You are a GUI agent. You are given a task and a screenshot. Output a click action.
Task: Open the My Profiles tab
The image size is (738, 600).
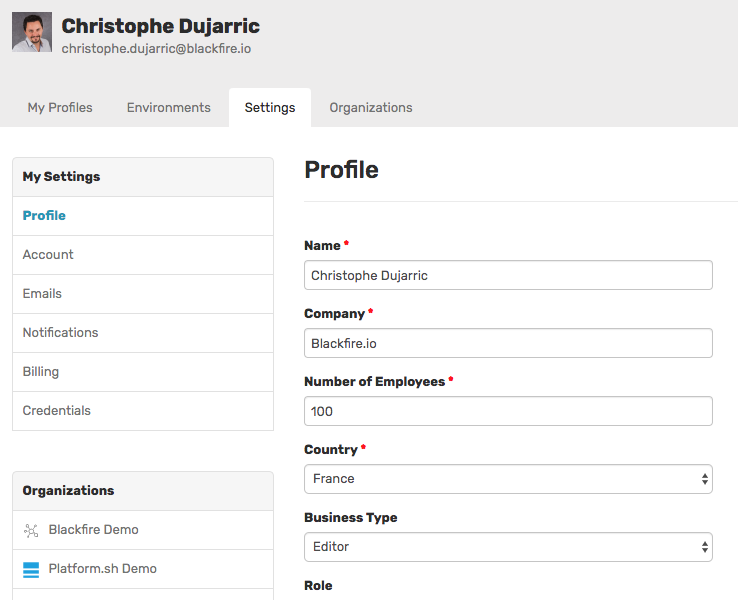60,107
